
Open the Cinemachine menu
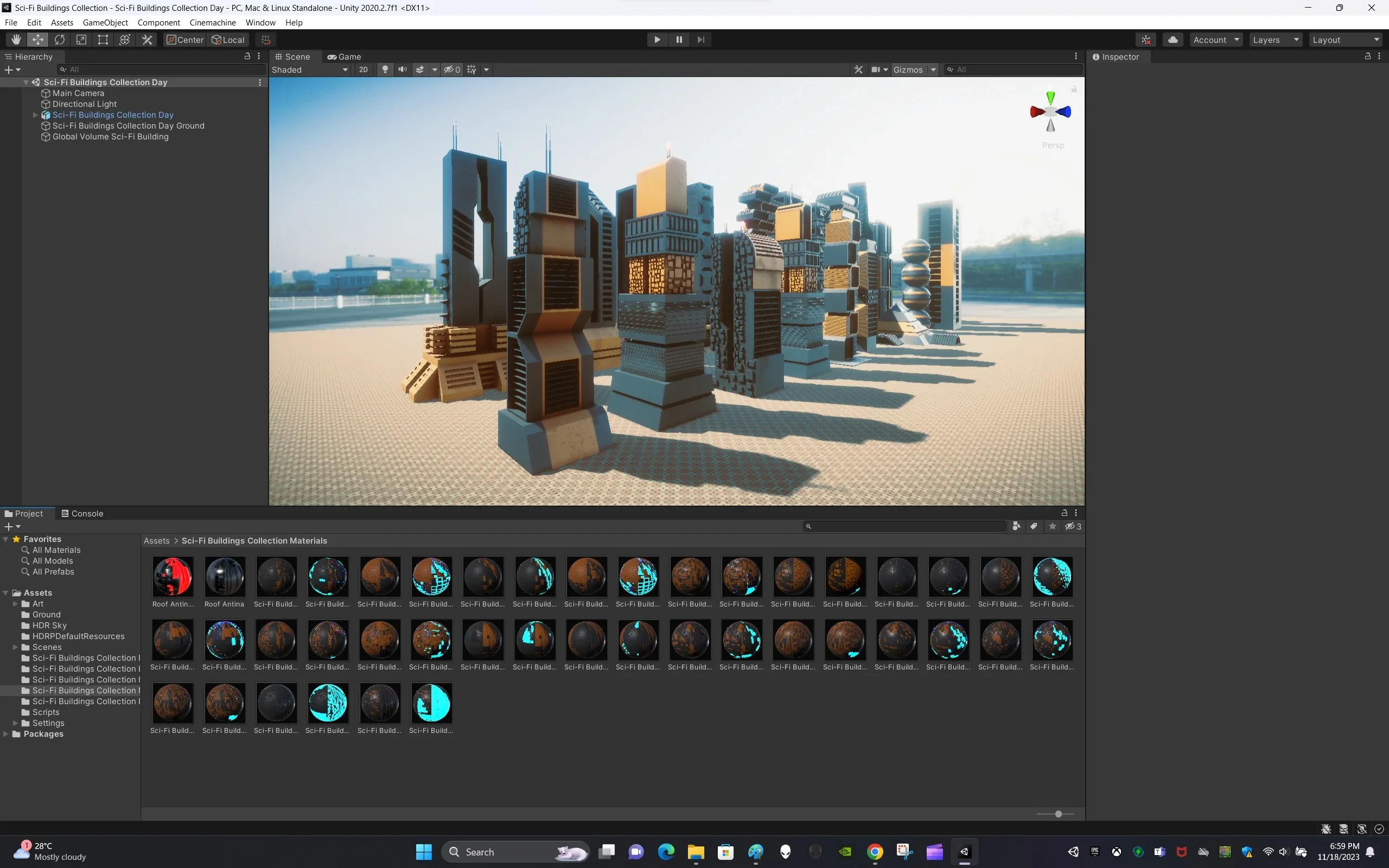pos(212,22)
